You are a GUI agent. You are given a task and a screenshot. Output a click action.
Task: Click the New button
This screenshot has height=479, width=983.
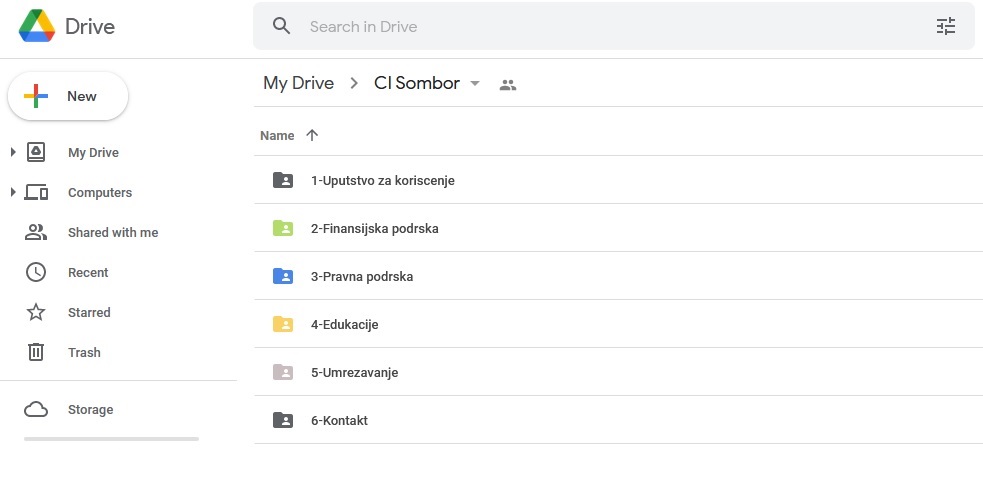click(x=68, y=96)
